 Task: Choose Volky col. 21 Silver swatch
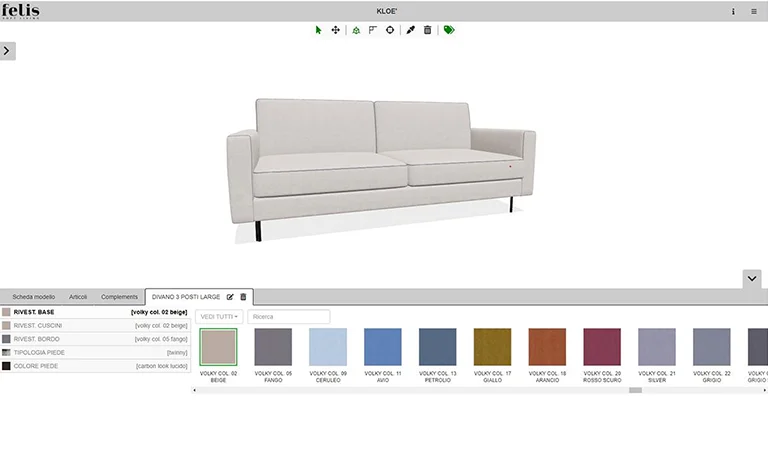(x=657, y=347)
